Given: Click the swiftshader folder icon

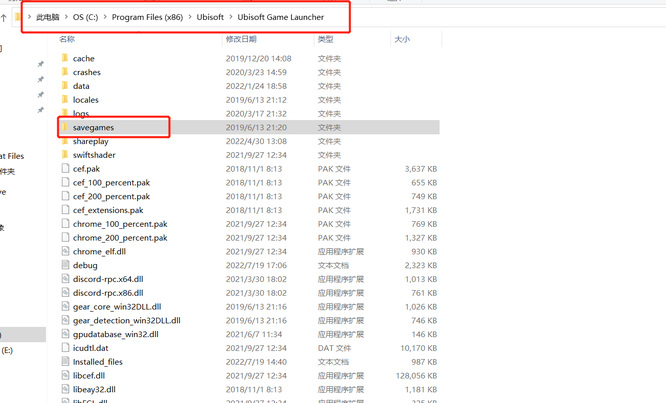Looking at the screenshot, I should pyautogui.click(x=65, y=155).
